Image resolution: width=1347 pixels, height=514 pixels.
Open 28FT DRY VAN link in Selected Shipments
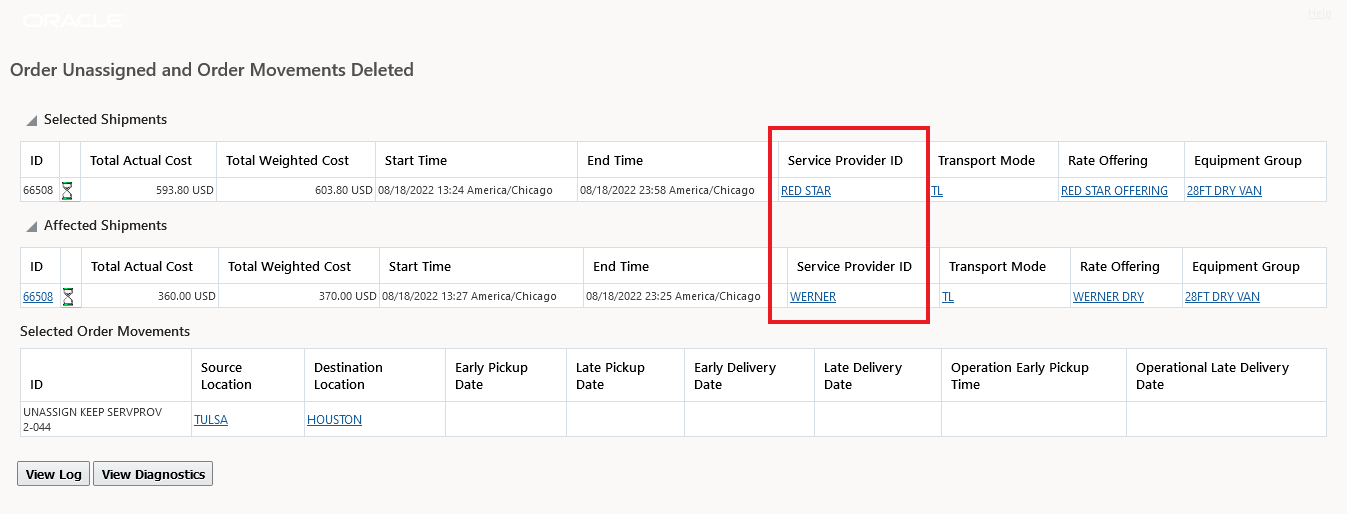click(x=1224, y=190)
